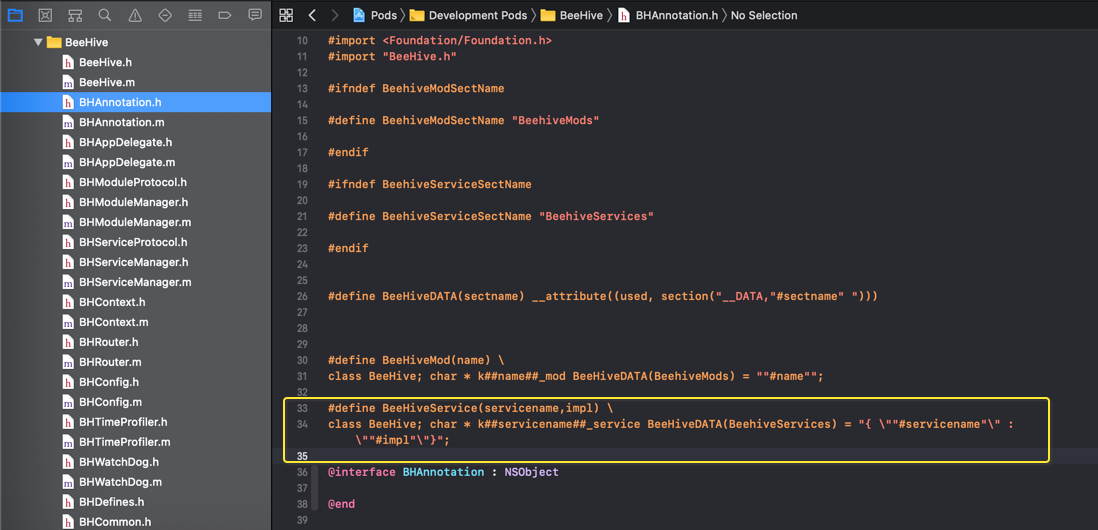
Task: Click #ifndef BeehiveServiceSectName line
Action: point(429,185)
